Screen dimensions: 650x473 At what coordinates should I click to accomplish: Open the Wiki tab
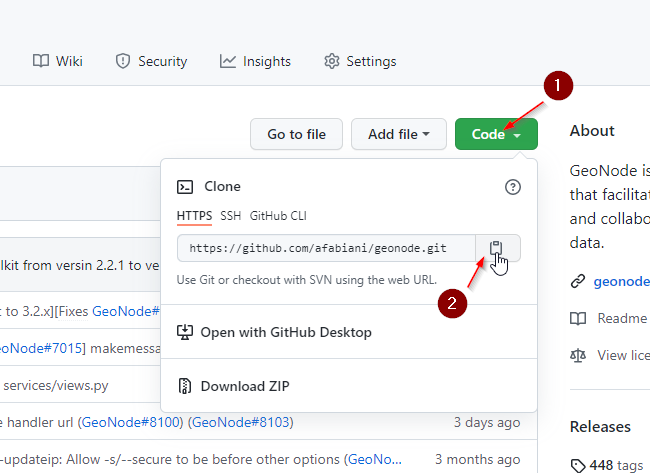point(58,61)
